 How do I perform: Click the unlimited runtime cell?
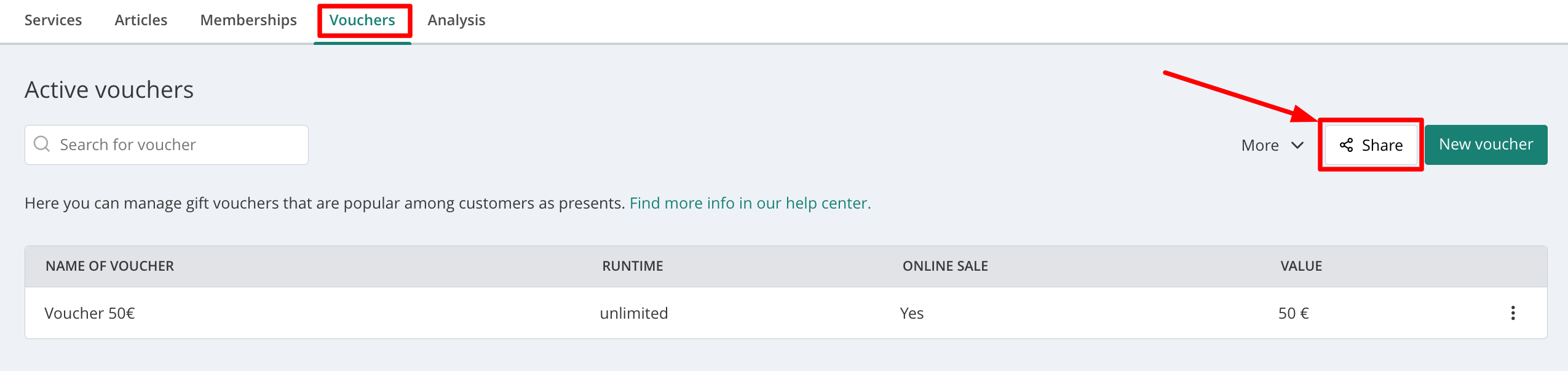633,313
